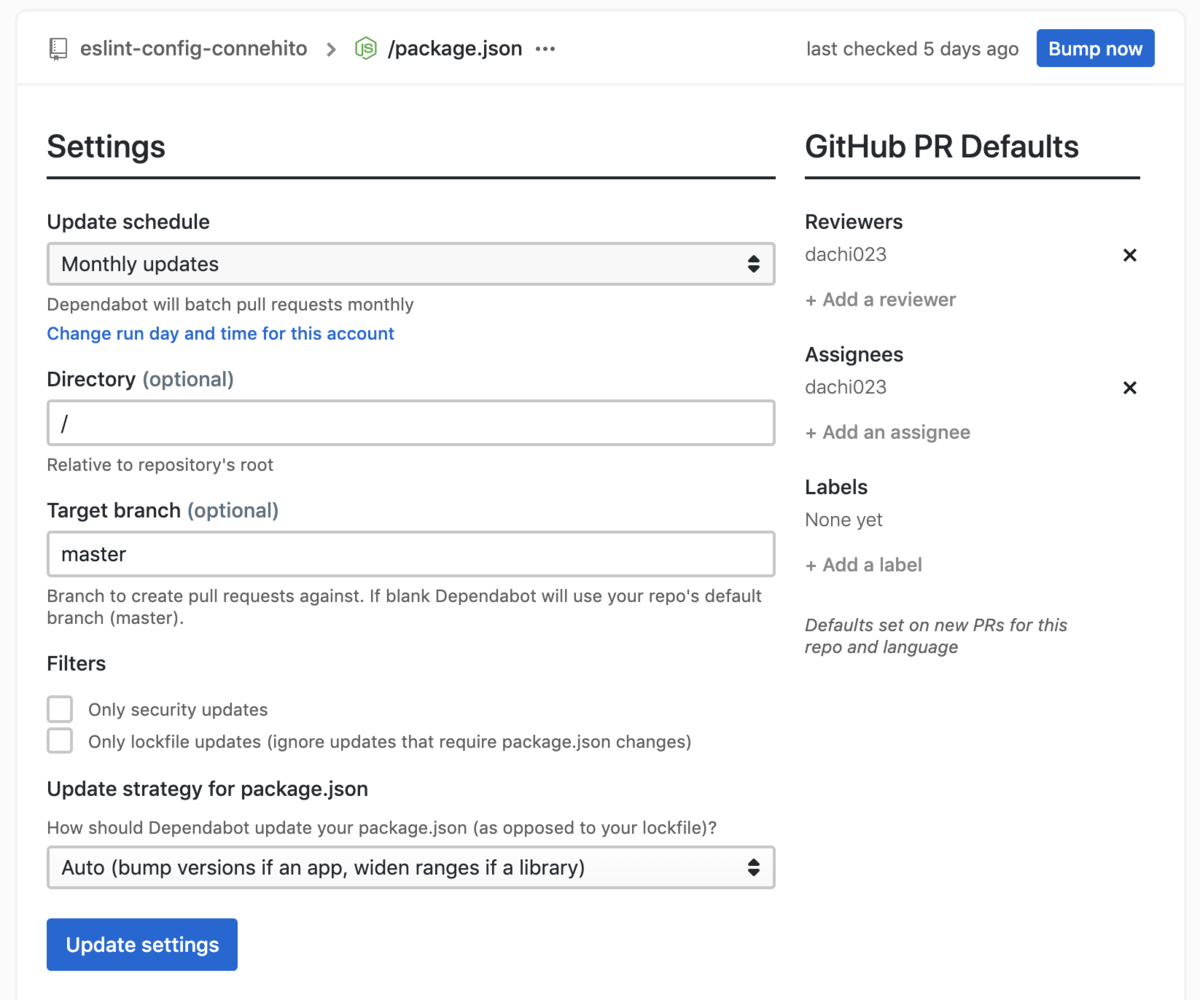1200x1000 pixels.
Task: Click the GitHub PR Defaults heading
Action: [x=942, y=147]
